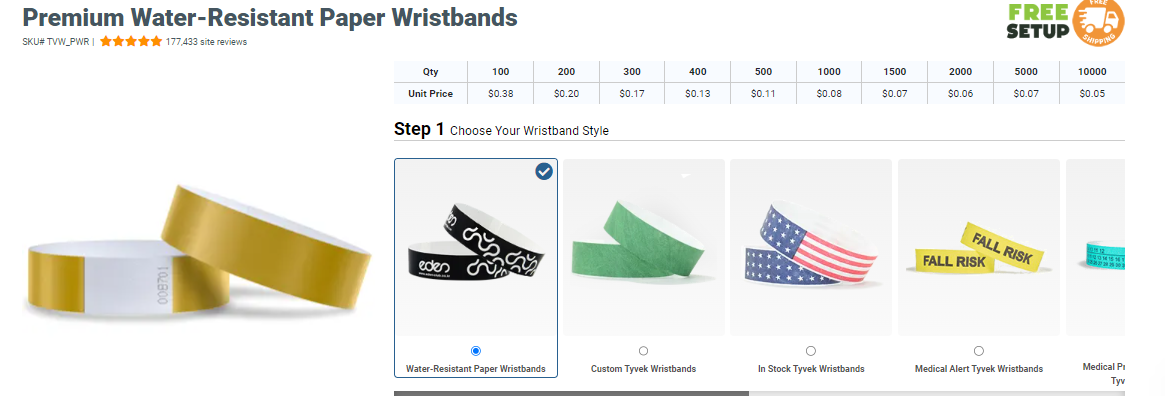The image size is (1165, 396).
Task: Click the orange Free Shipping truck icon
Action: (1099, 22)
